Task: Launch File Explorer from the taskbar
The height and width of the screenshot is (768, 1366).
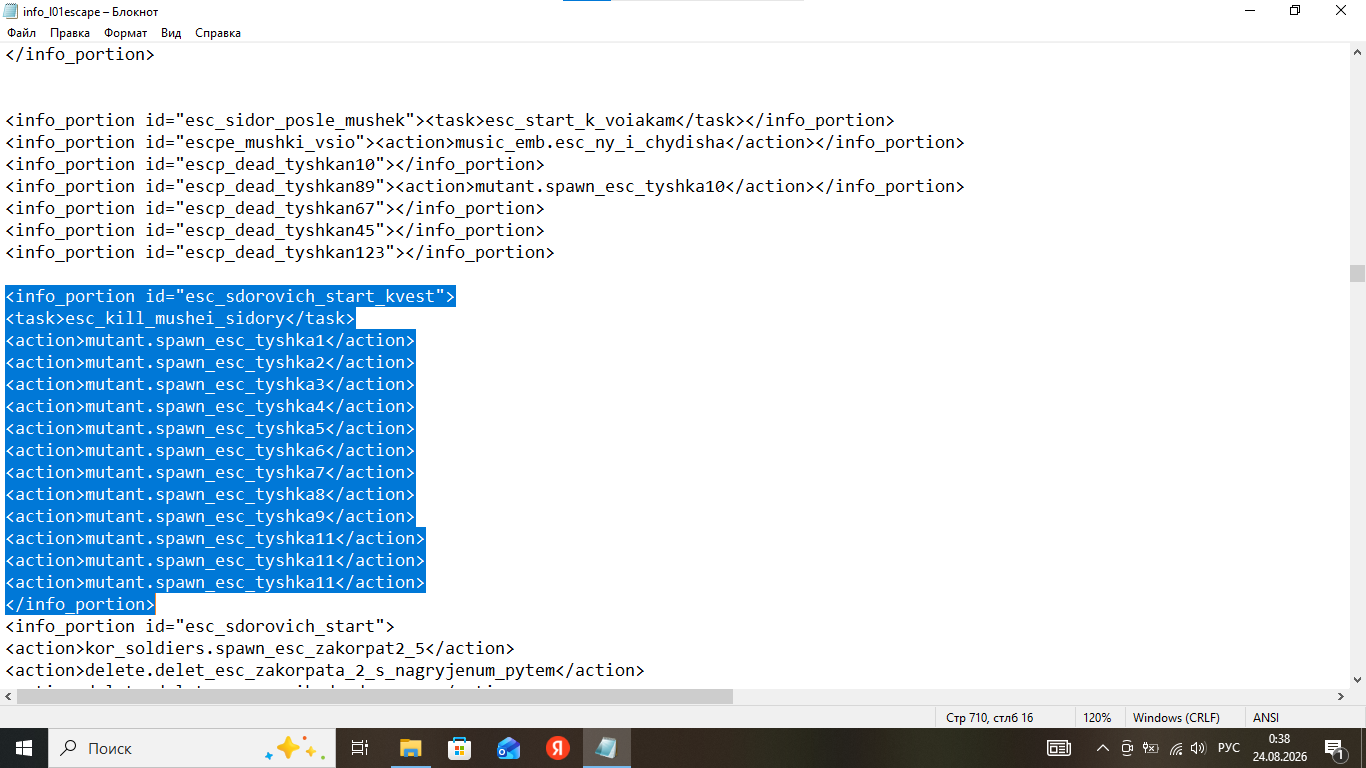Action: pyautogui.click(x=411, y=748)
